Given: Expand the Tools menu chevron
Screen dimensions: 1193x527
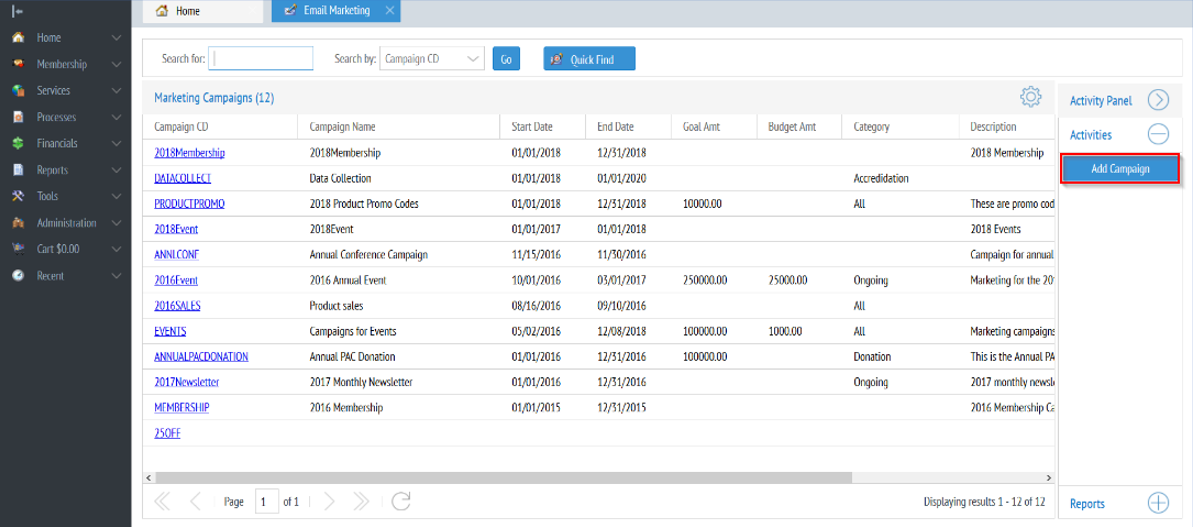Looking at the screenshot, I should (x=116, y=196).
